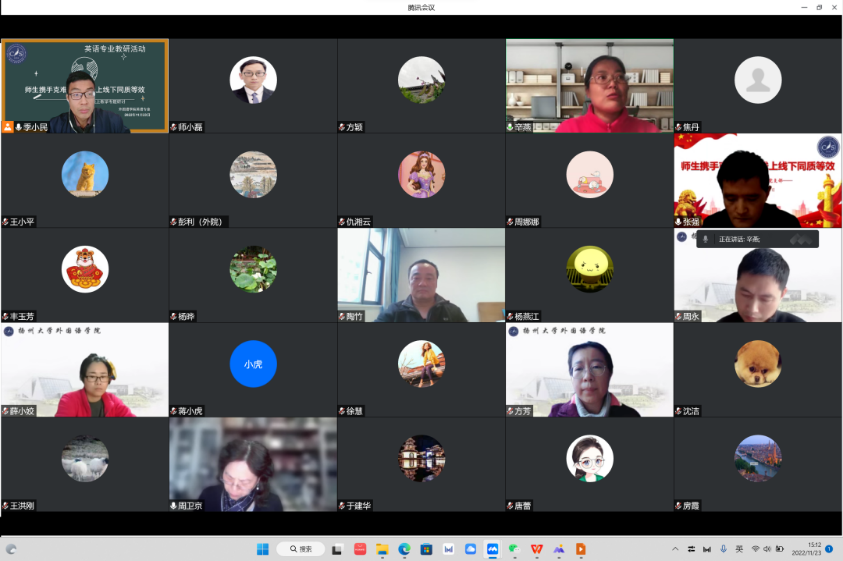Click the muted mic icon beside 周卫京
The height and width of the screenshot is (561, 843).
click(x=174, y=506)
